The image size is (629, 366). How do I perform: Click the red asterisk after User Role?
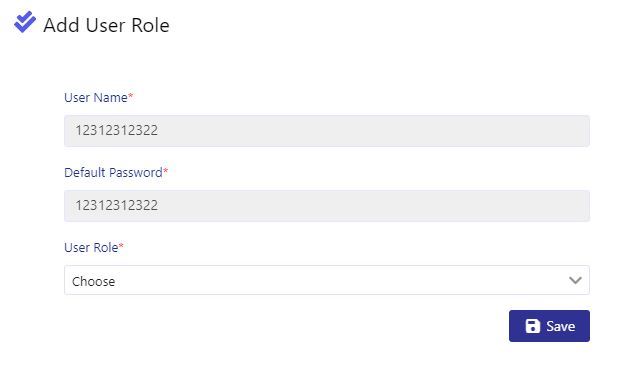[121, 246]
